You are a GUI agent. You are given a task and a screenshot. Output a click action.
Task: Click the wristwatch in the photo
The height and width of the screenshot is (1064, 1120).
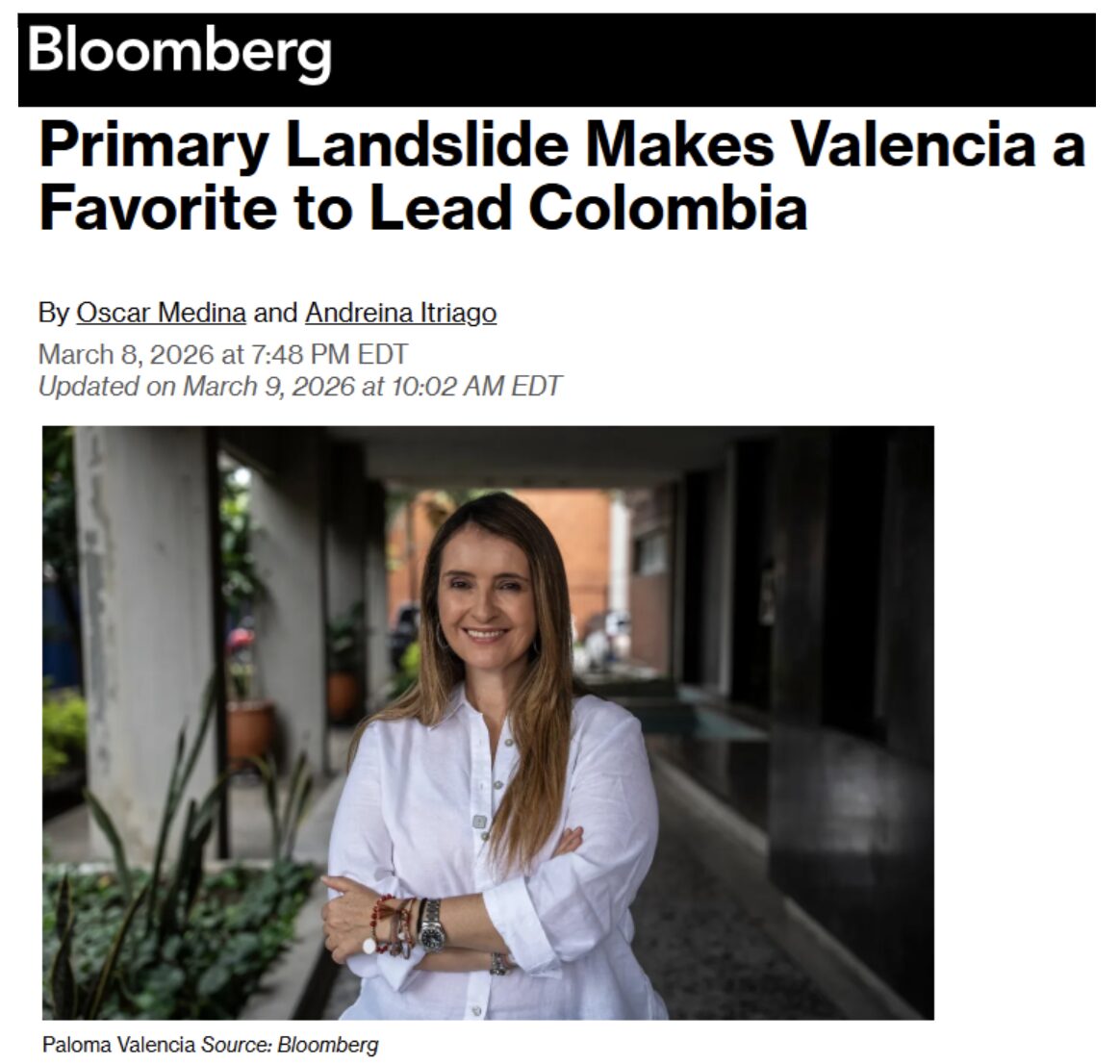coord(432,926)
